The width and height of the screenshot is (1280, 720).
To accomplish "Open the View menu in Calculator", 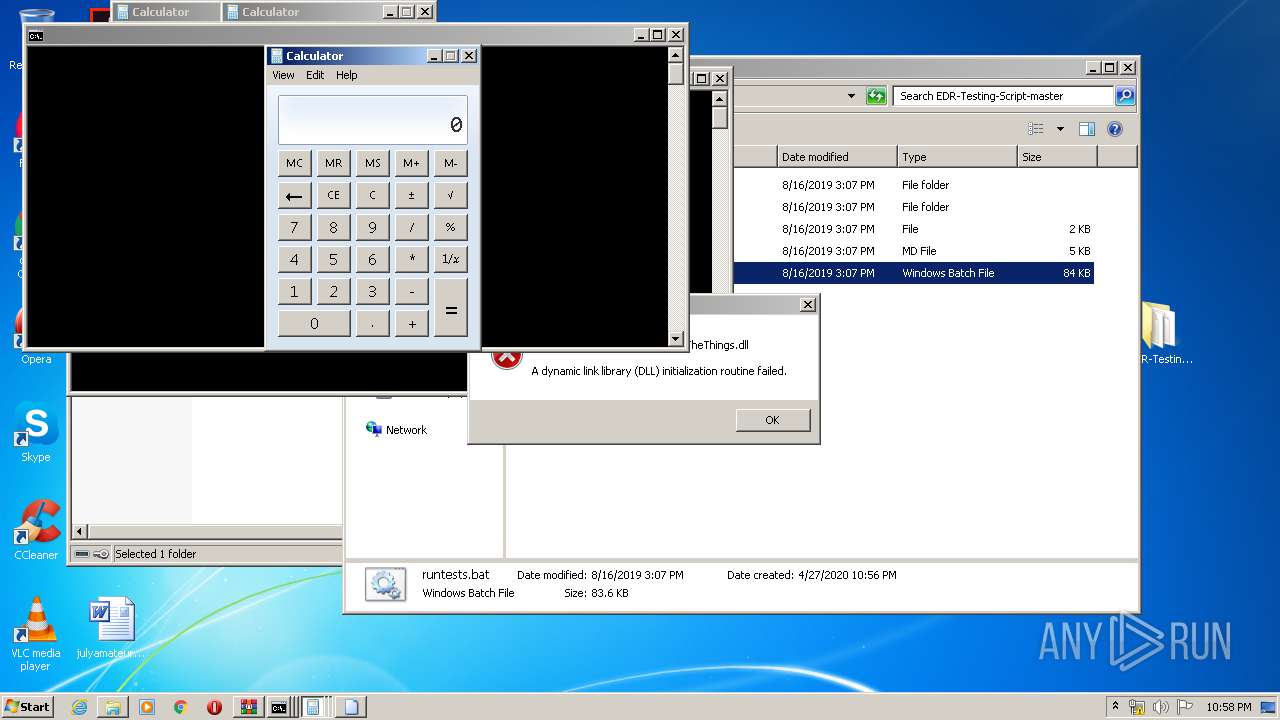I will coord(283,75).
